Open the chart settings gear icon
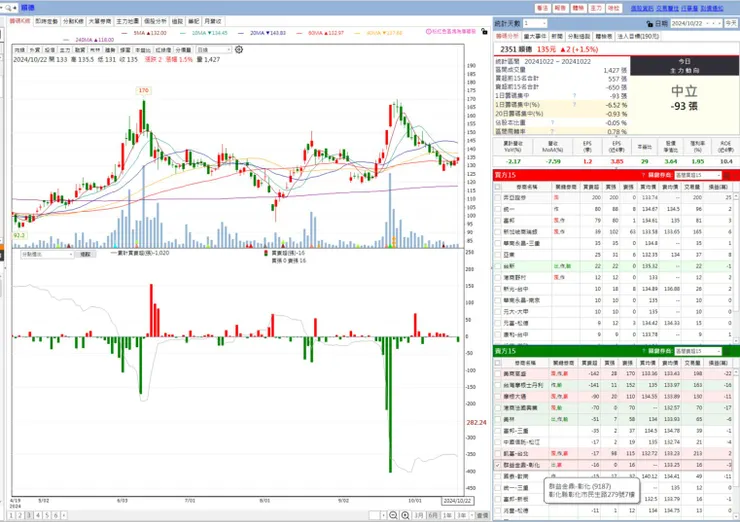Viewport: 740px width, 522px height. pos(239,50)
